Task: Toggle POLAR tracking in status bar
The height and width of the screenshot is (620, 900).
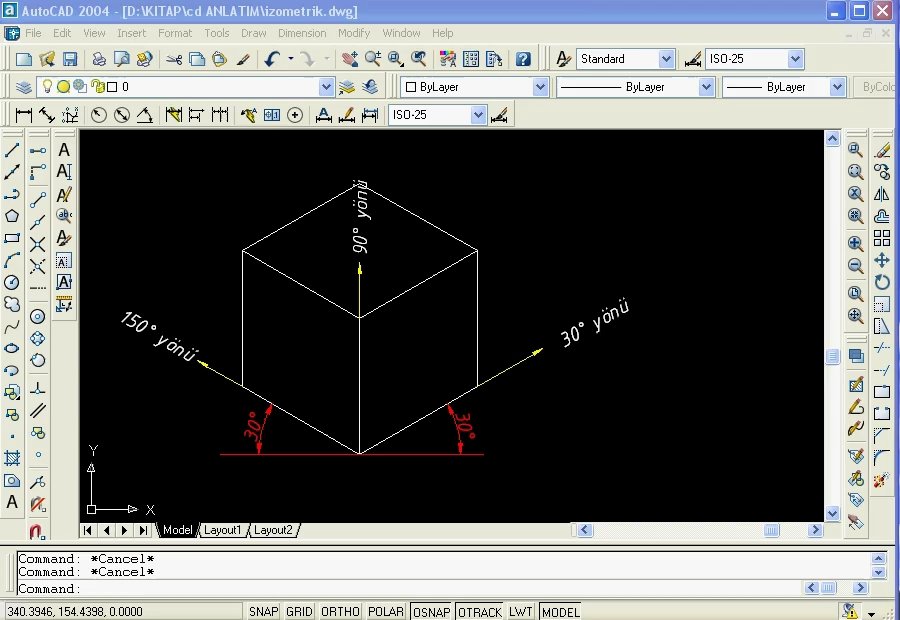Action: point(386,612)
